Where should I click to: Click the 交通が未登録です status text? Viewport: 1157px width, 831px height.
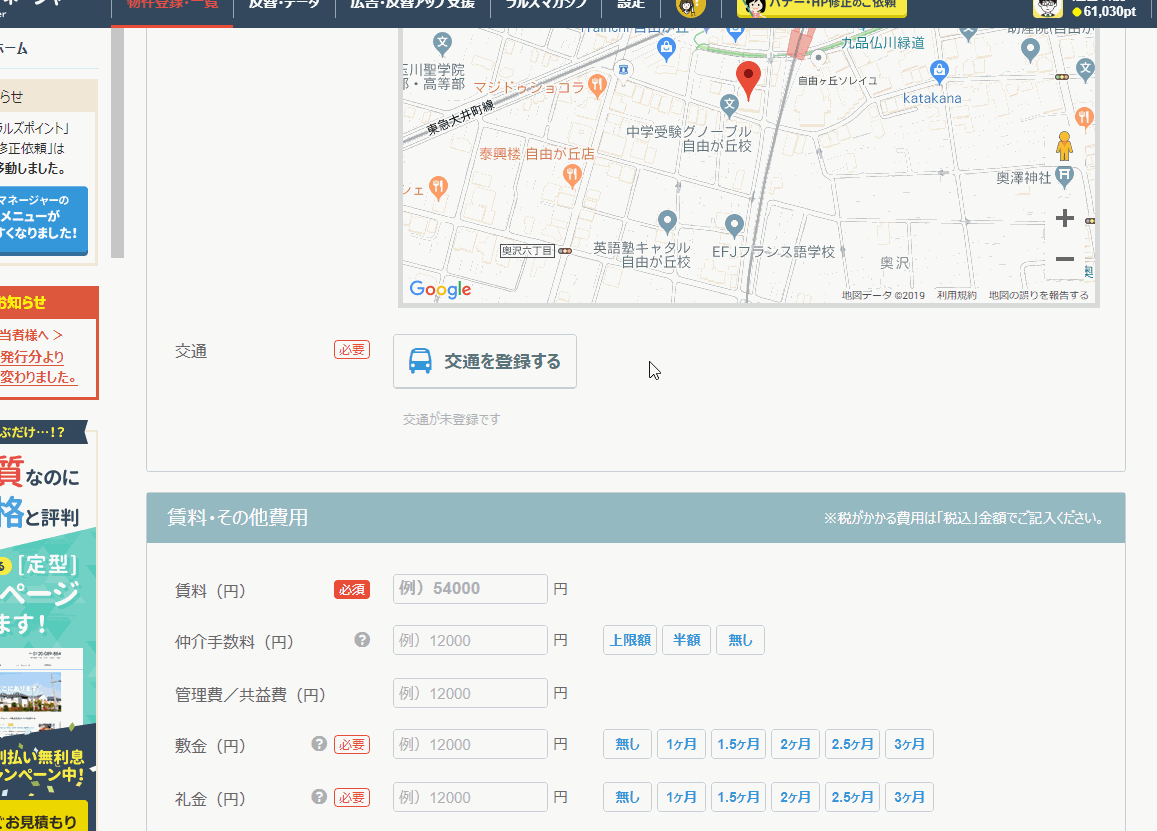pos(451,419)
